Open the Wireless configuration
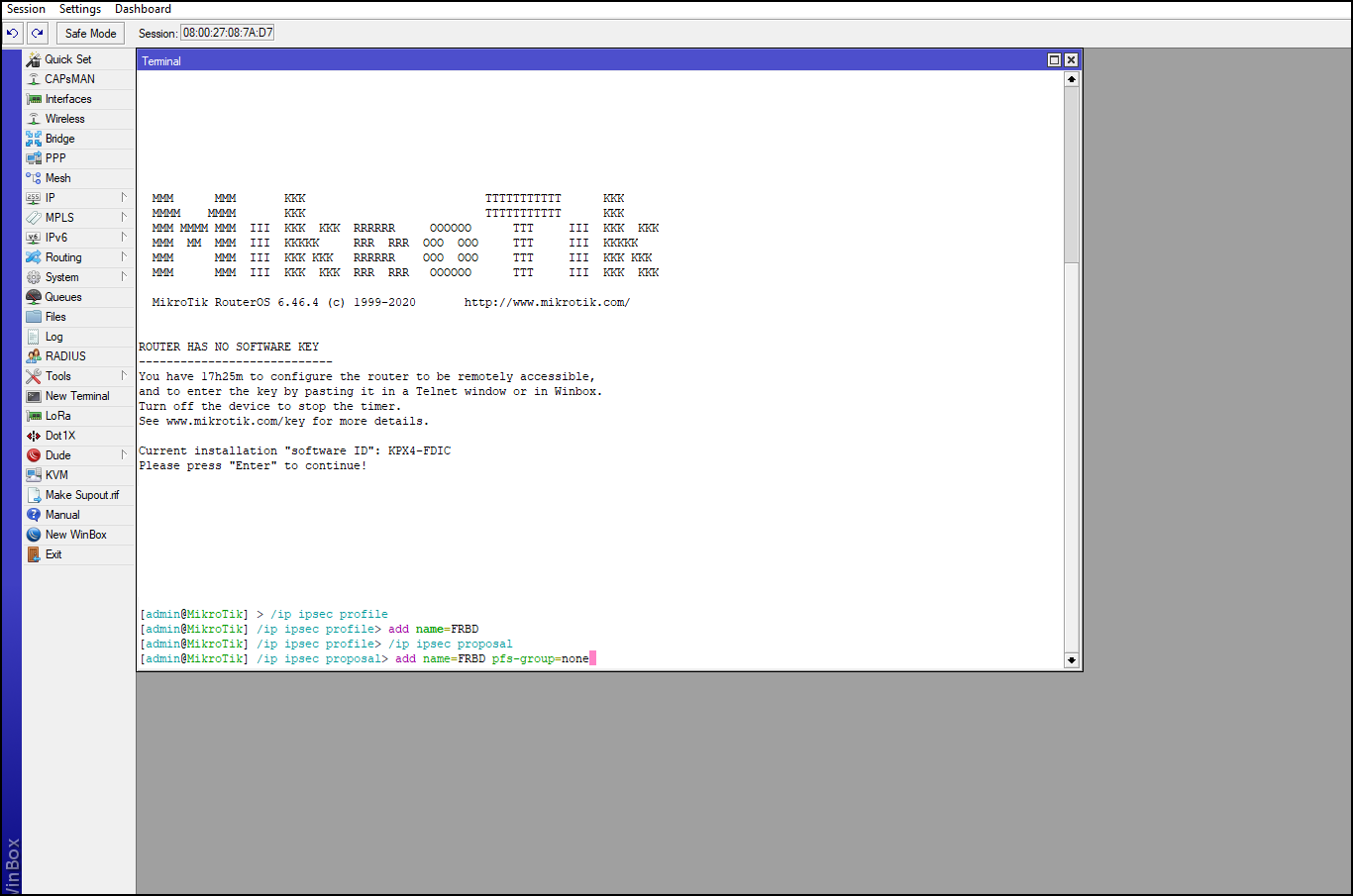 tap(63, 118)
